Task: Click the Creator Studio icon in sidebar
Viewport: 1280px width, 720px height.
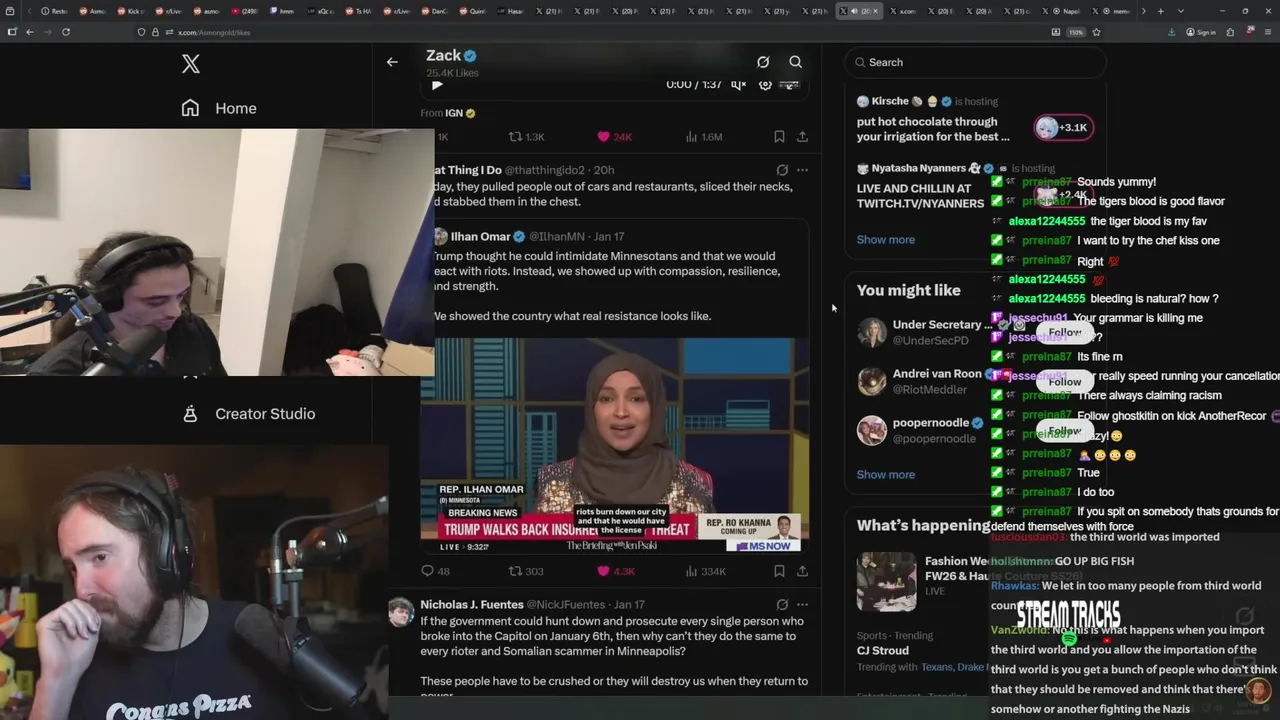Action: click(190, 413)
